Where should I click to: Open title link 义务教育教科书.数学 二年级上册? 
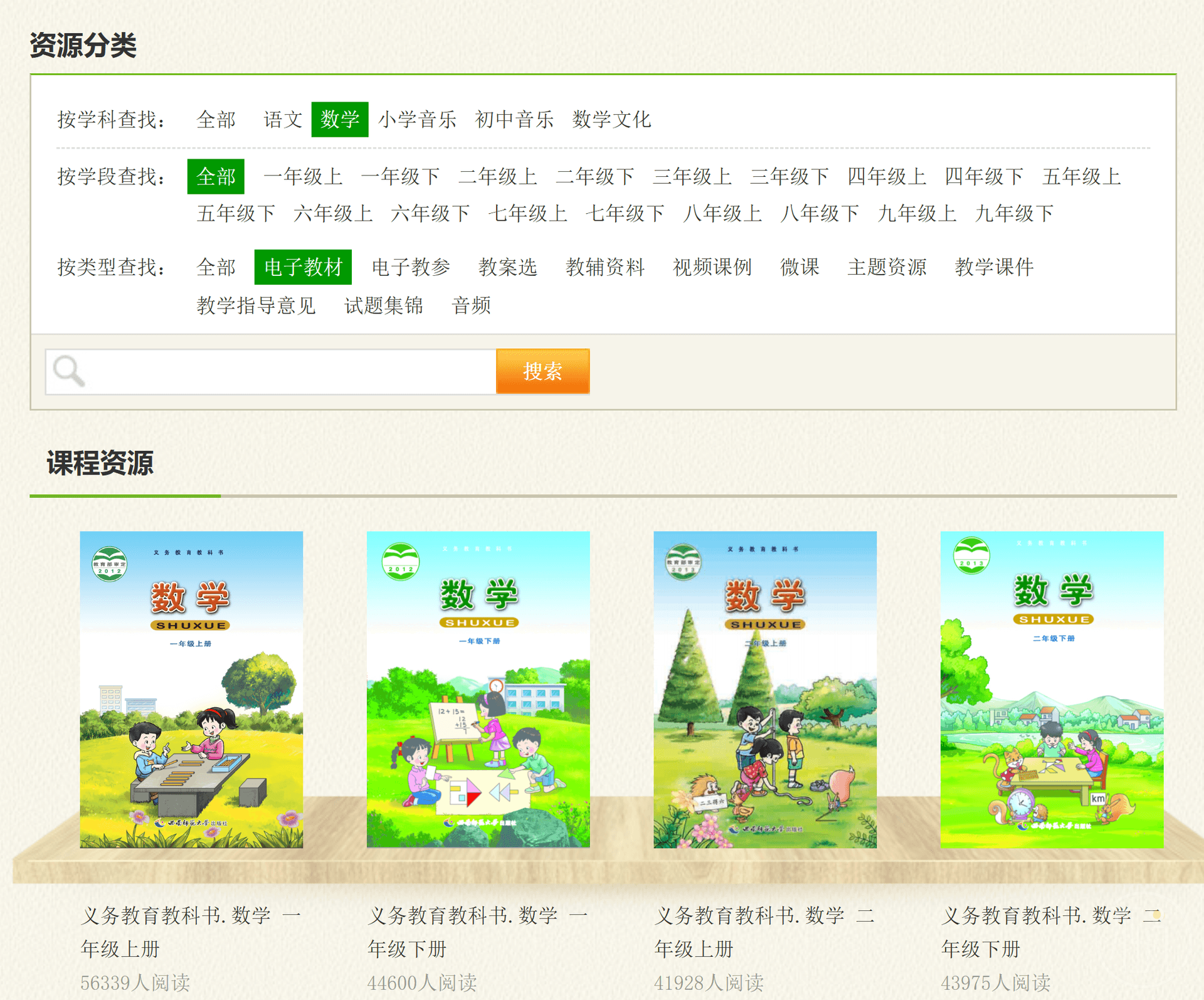coord(765,932)
